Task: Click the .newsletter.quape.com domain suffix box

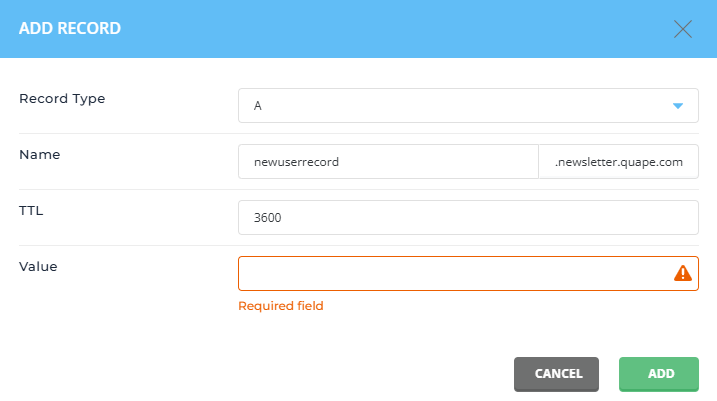Action: click(619, 162)
